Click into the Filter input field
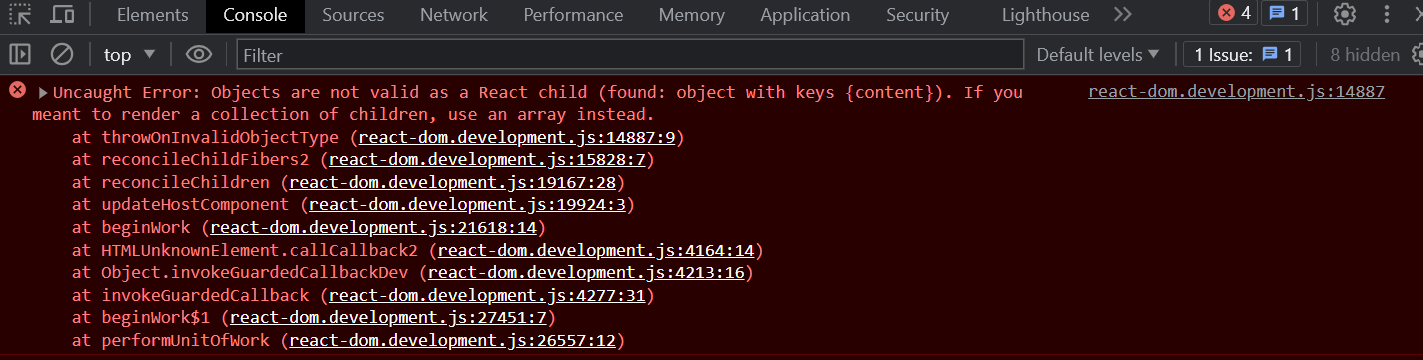The height and width of the screenshot is (360, 1423). 630,54
